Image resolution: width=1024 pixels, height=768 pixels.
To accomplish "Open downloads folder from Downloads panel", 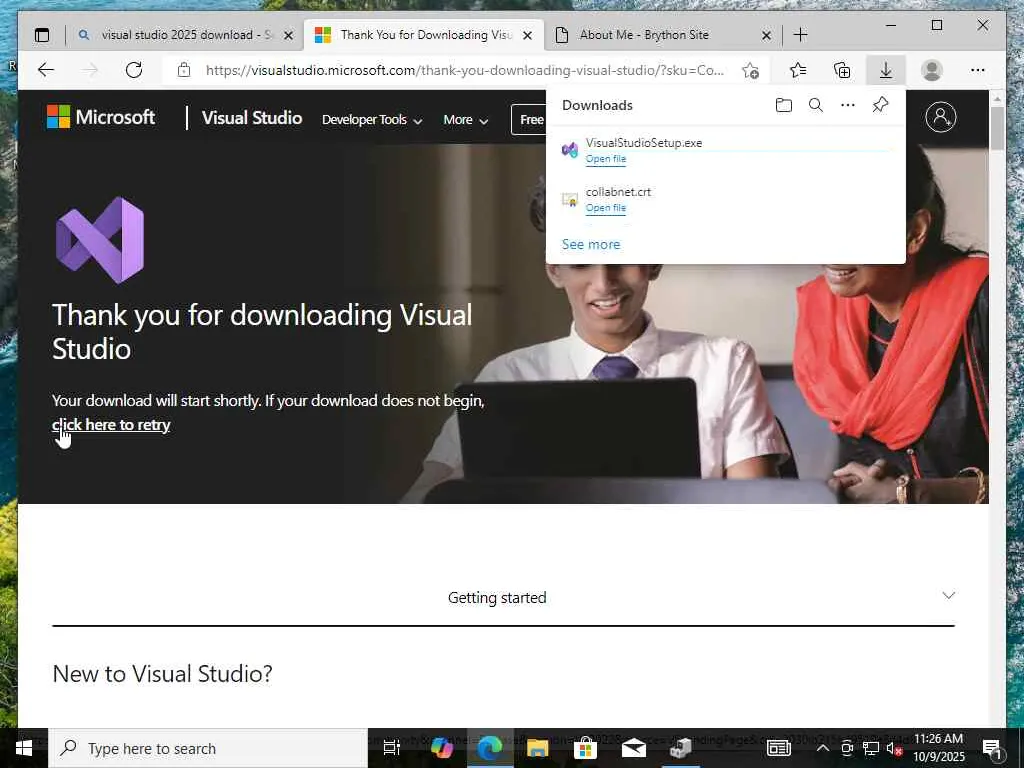I will tap(784, 105).
